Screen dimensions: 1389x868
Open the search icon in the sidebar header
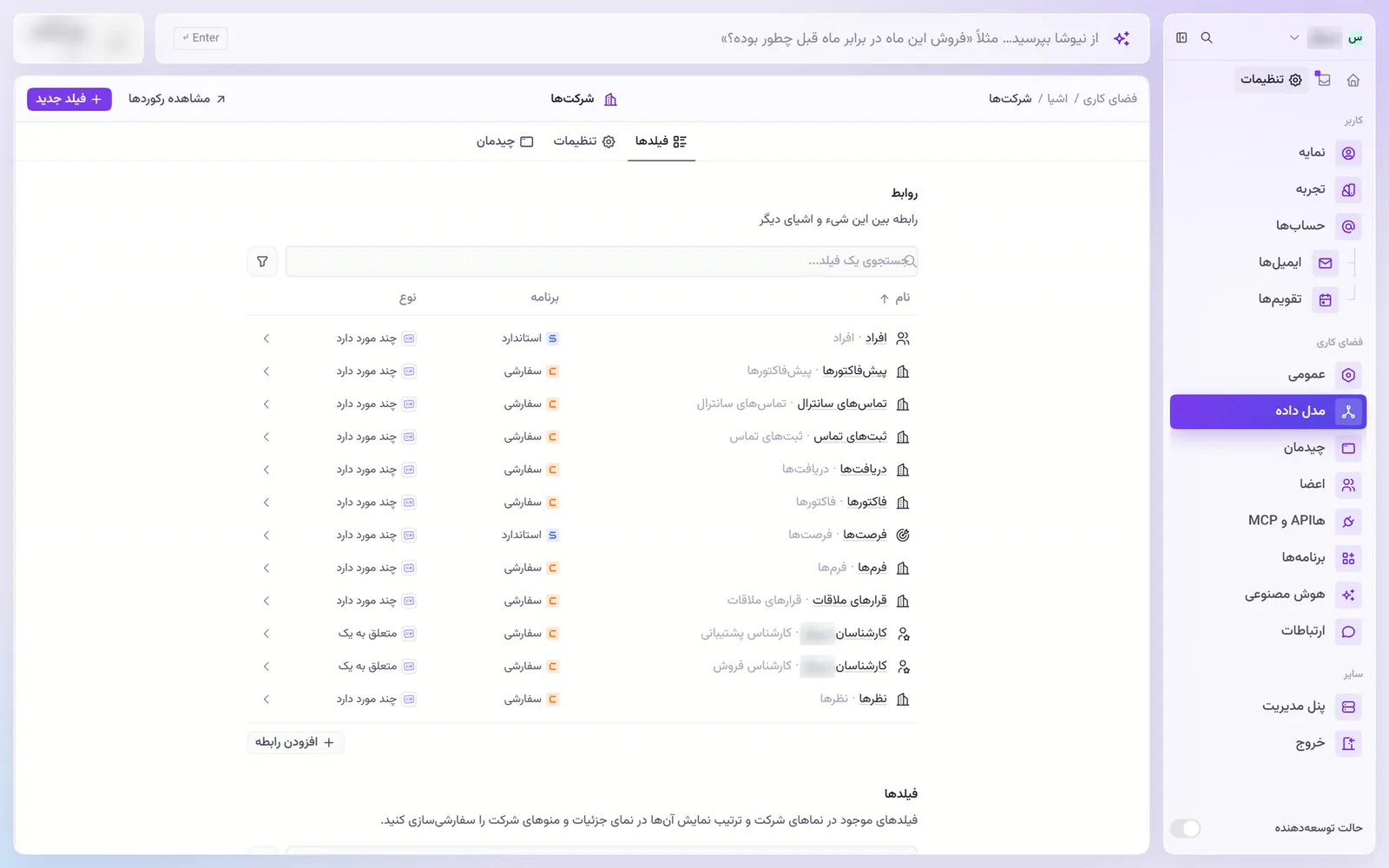tap(1207, 38)
